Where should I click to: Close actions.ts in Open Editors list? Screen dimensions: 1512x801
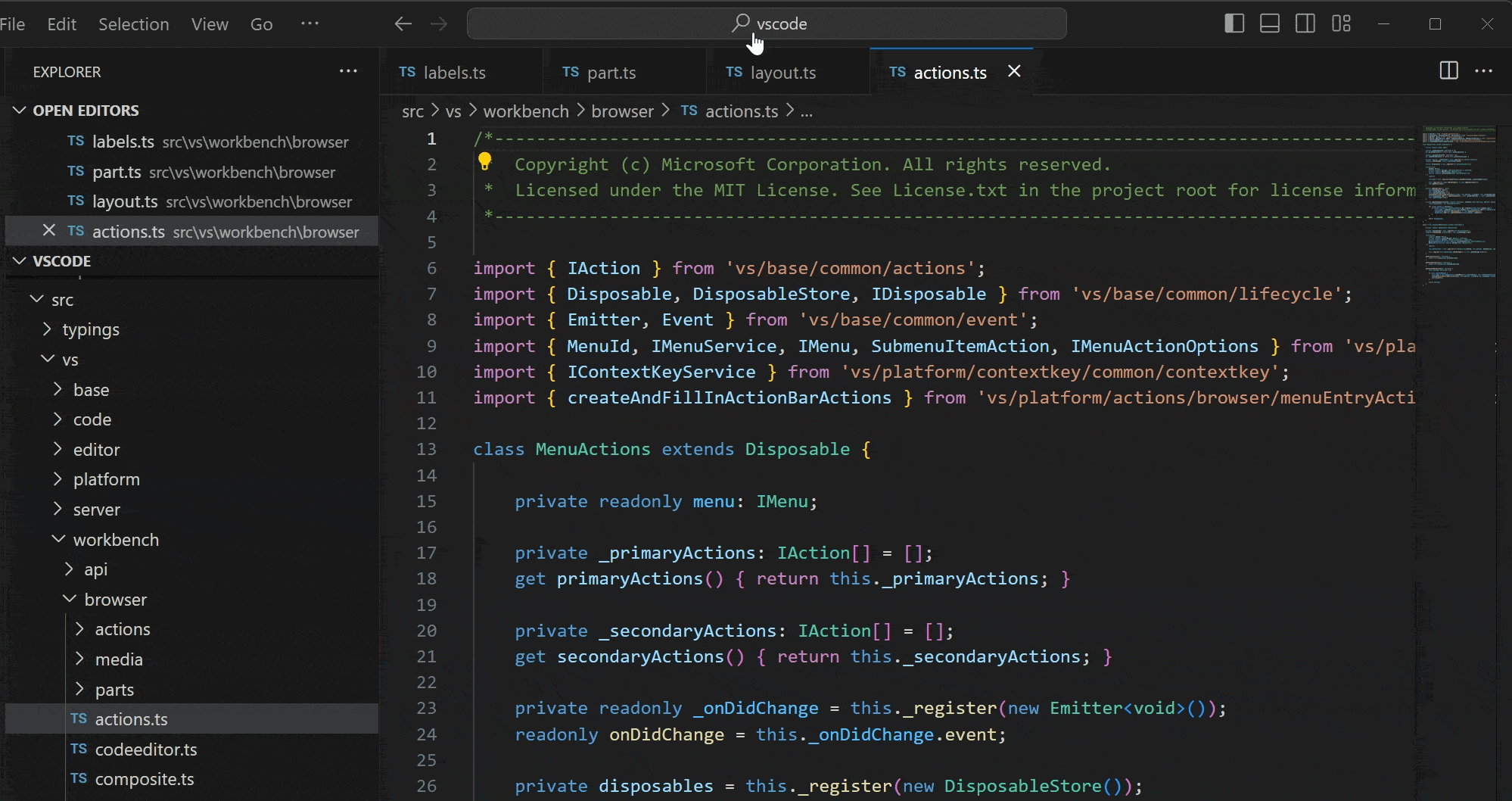coord(49,230)
